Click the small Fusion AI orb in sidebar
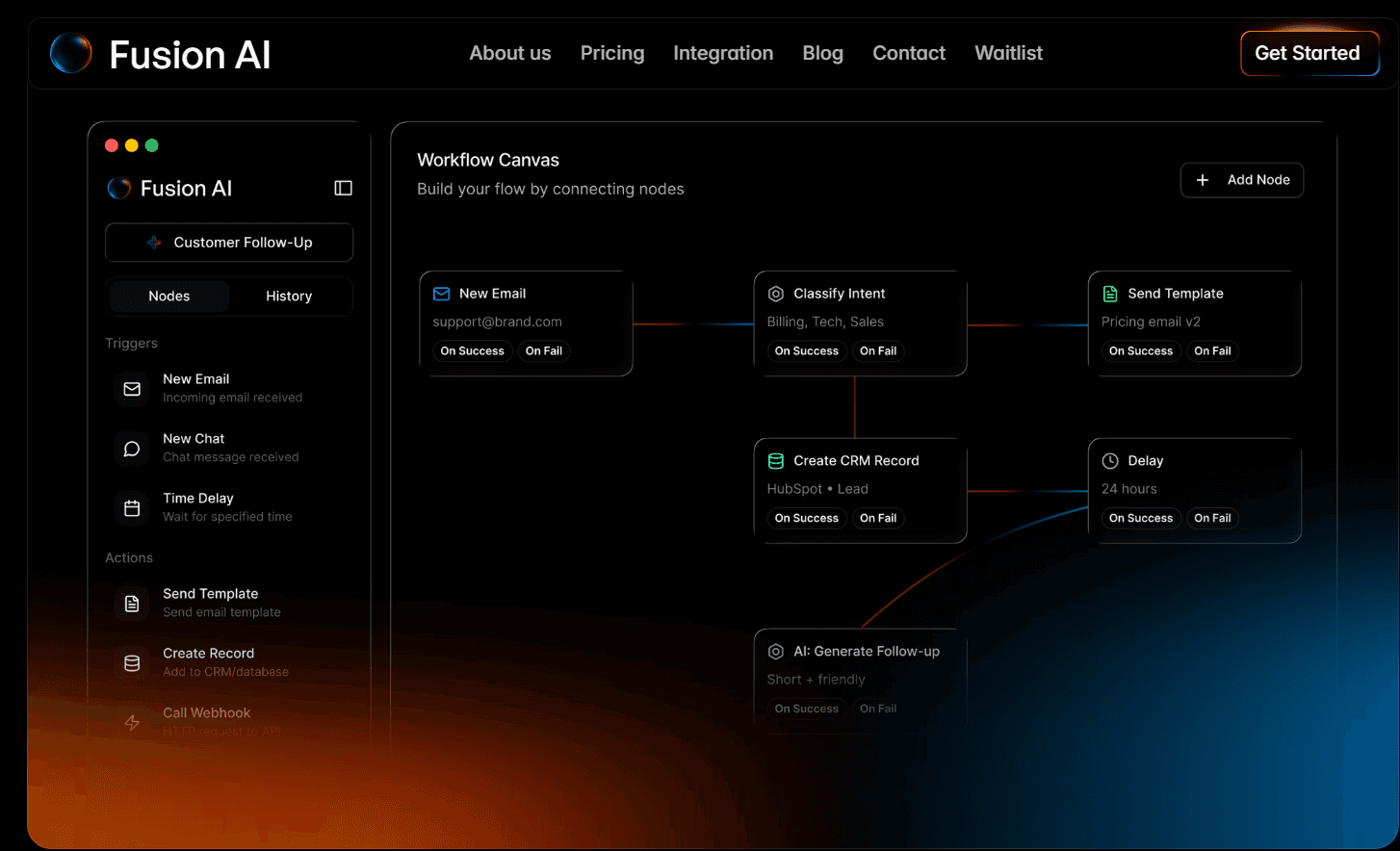The image size is (1400, 851). tap(118, 188)
